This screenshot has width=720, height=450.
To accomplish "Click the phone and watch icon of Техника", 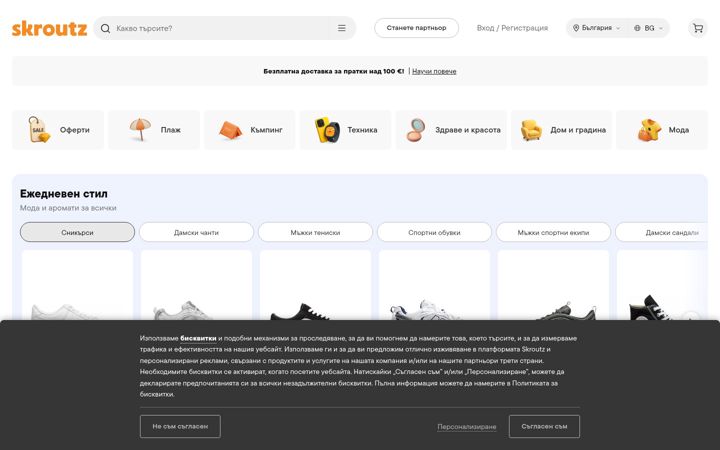I will pyautogui.click(x=327, y=129).
